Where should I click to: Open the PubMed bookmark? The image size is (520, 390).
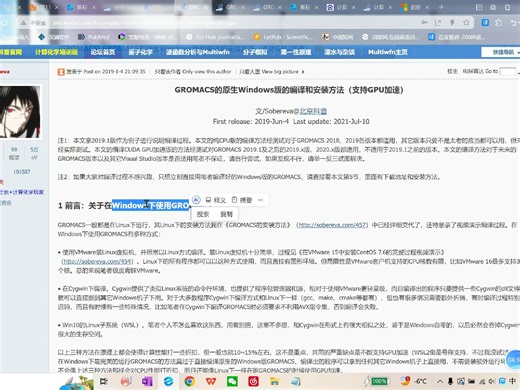(x=94, y=37)
